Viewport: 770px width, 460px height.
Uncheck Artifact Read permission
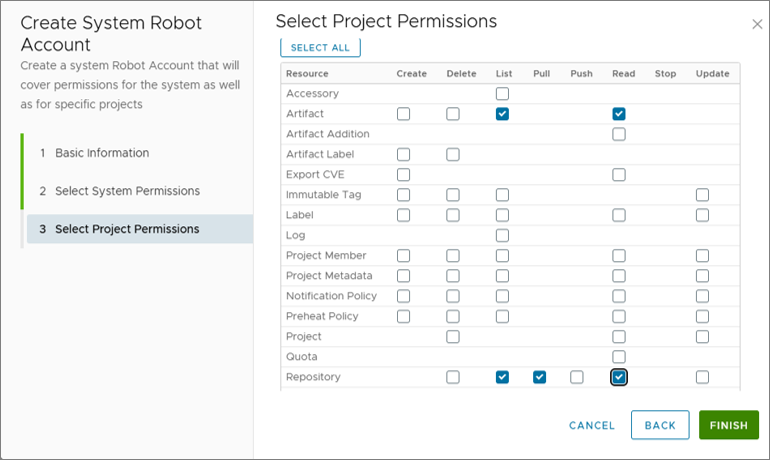pyautogui.click(x=619, y=114)
